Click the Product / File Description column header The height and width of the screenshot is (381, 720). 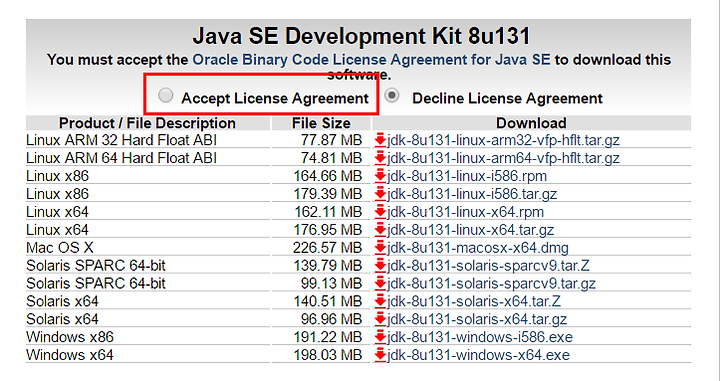pyautogui.click(x=147, y=123)
